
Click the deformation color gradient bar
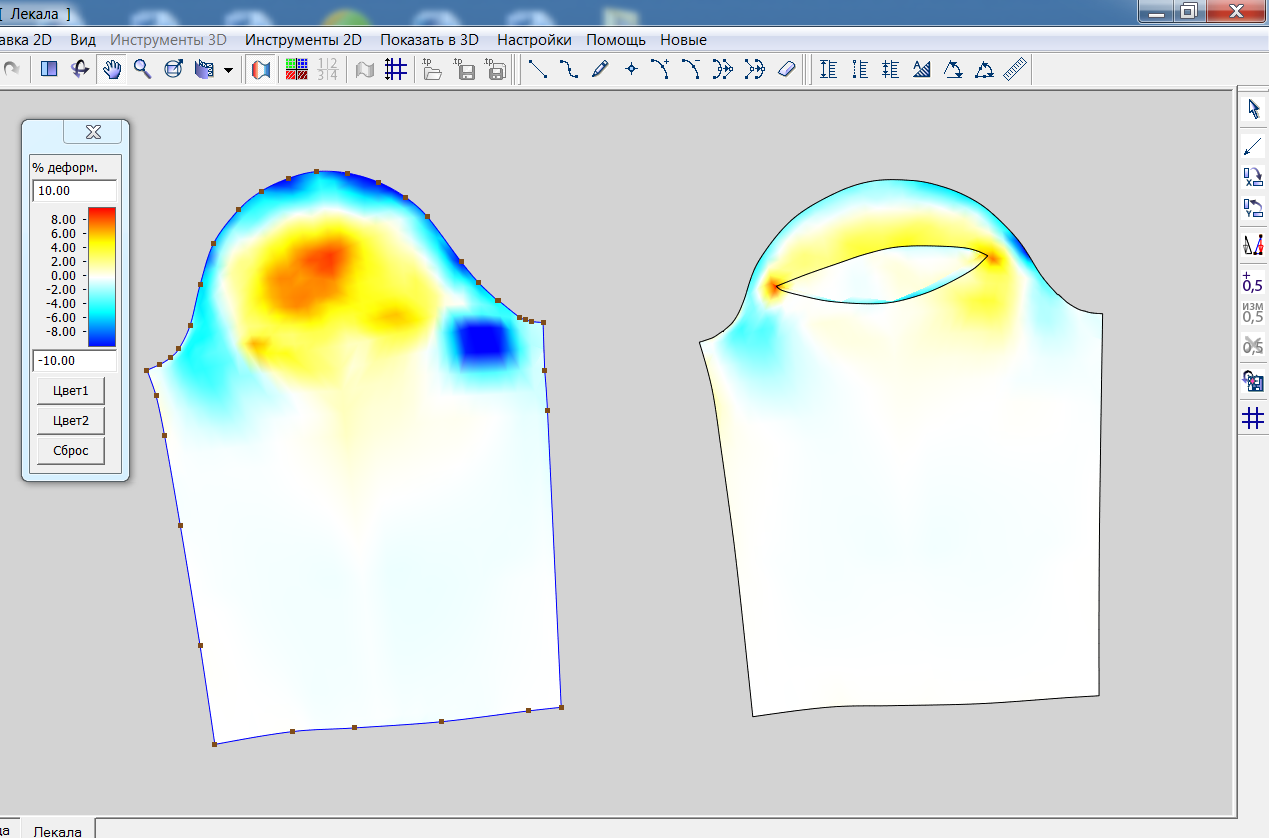102,275
